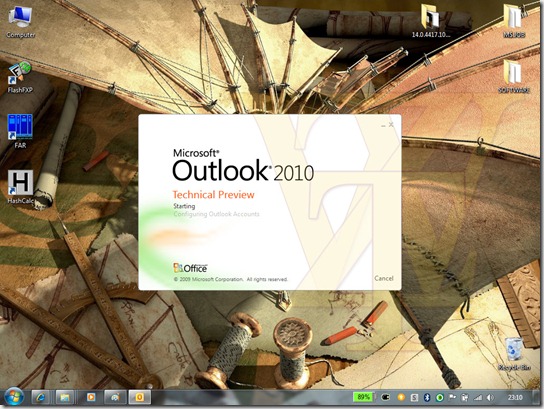Click the 89% battery indicator

363,397
